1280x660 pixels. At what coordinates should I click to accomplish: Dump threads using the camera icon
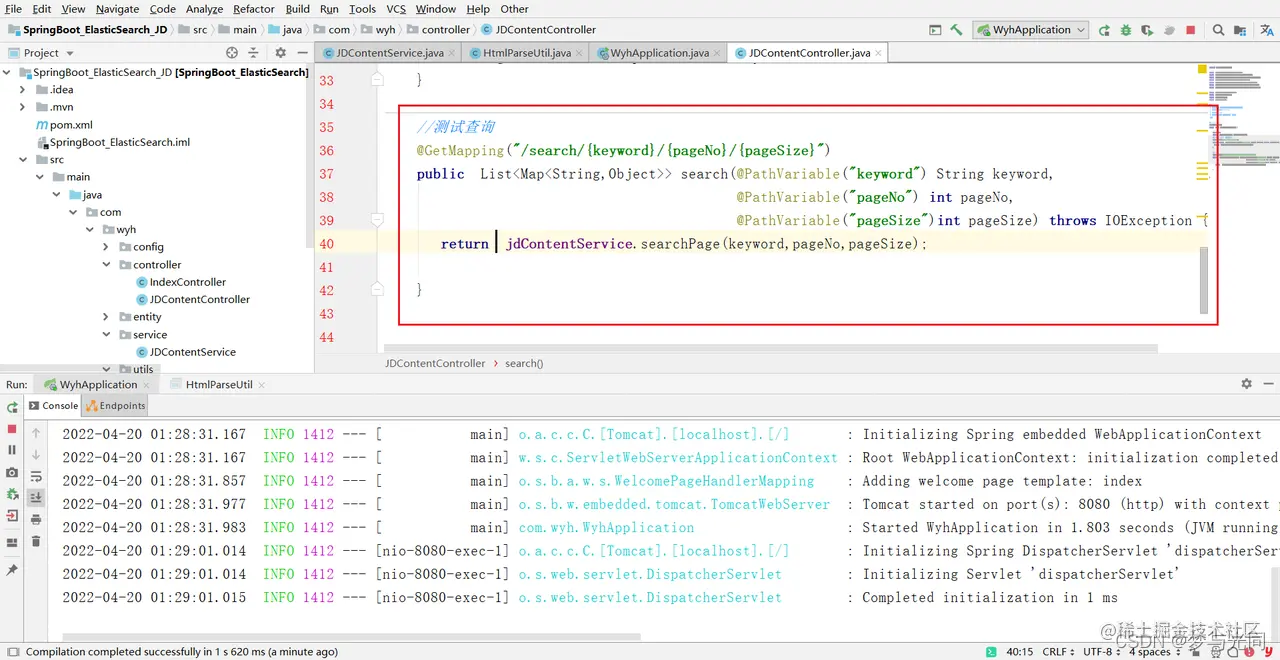(x=12, y=472)
